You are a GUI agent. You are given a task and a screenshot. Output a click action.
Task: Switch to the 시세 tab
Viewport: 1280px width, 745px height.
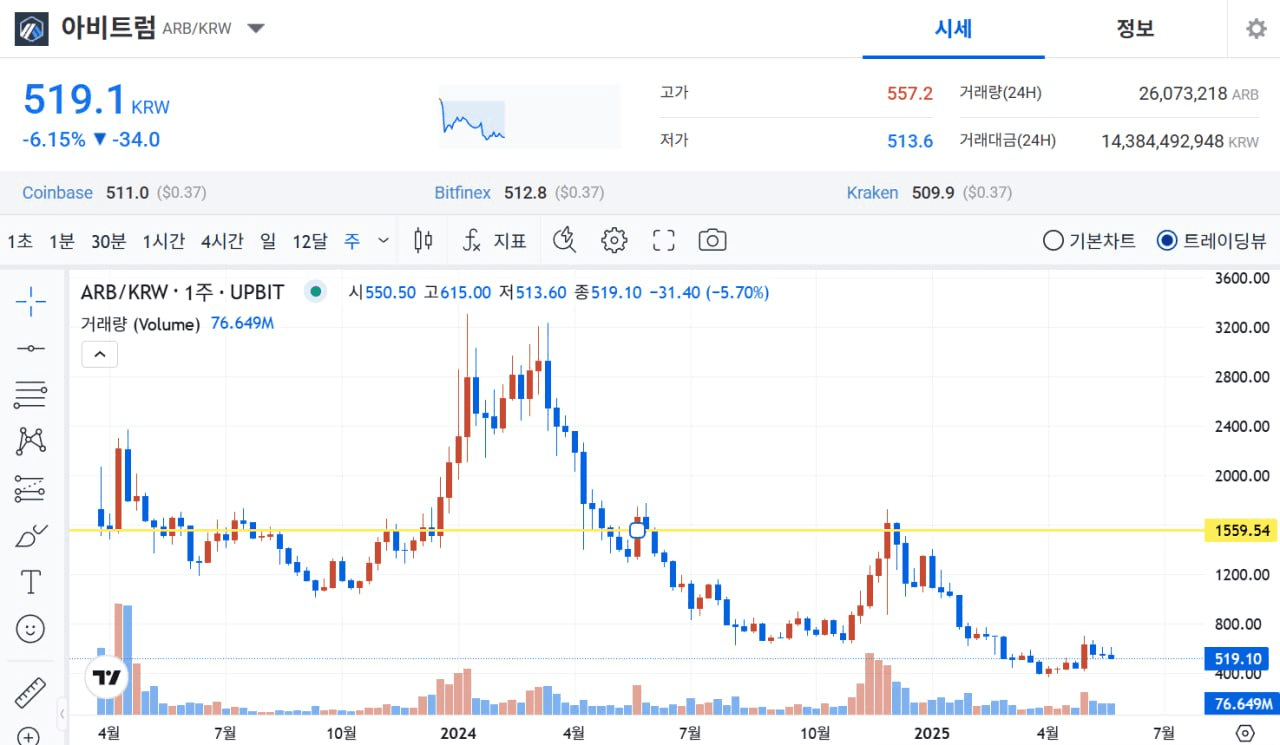click(x=953, y=29)
